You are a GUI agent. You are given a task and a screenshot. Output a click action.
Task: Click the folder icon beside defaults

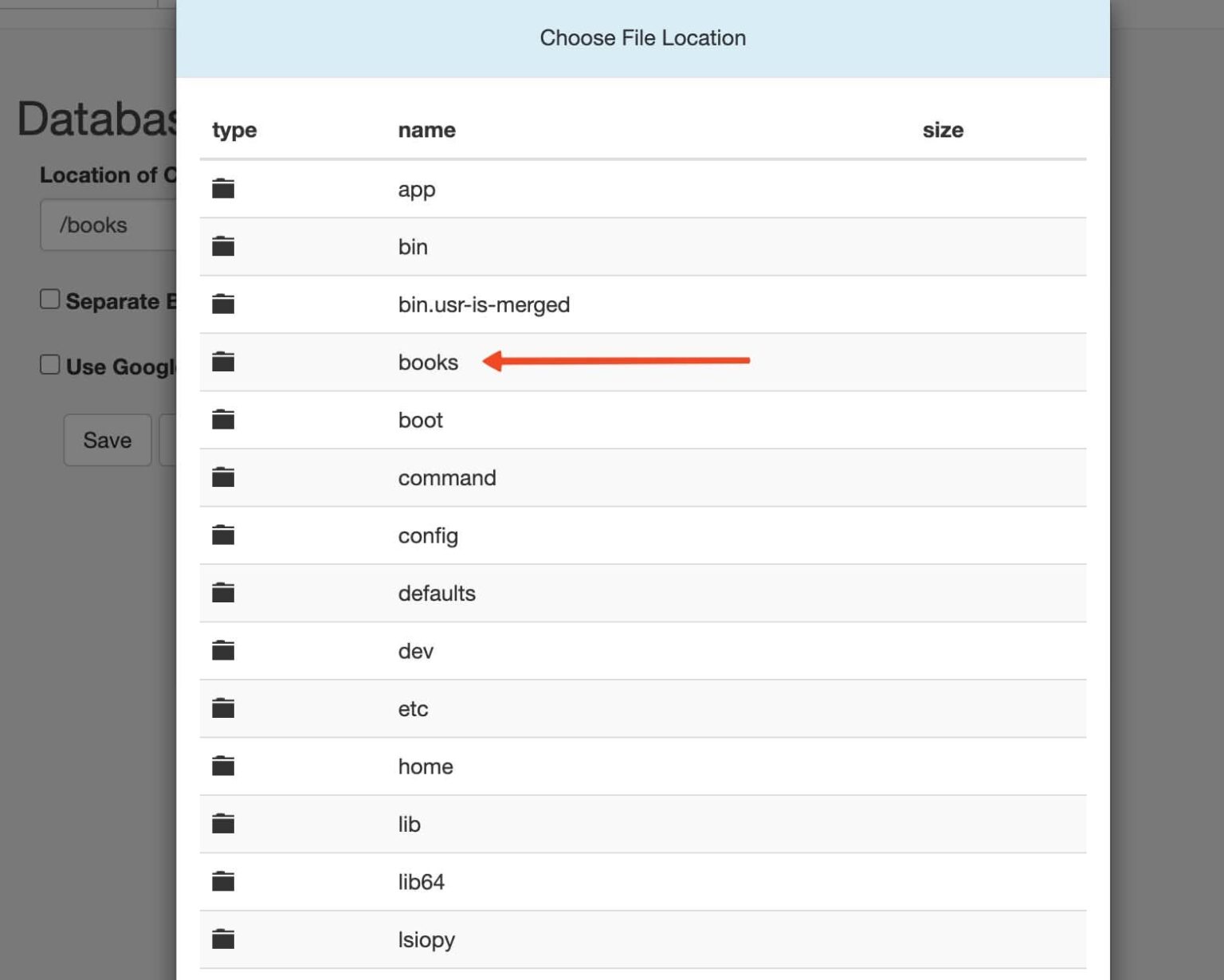pos(223,592)
